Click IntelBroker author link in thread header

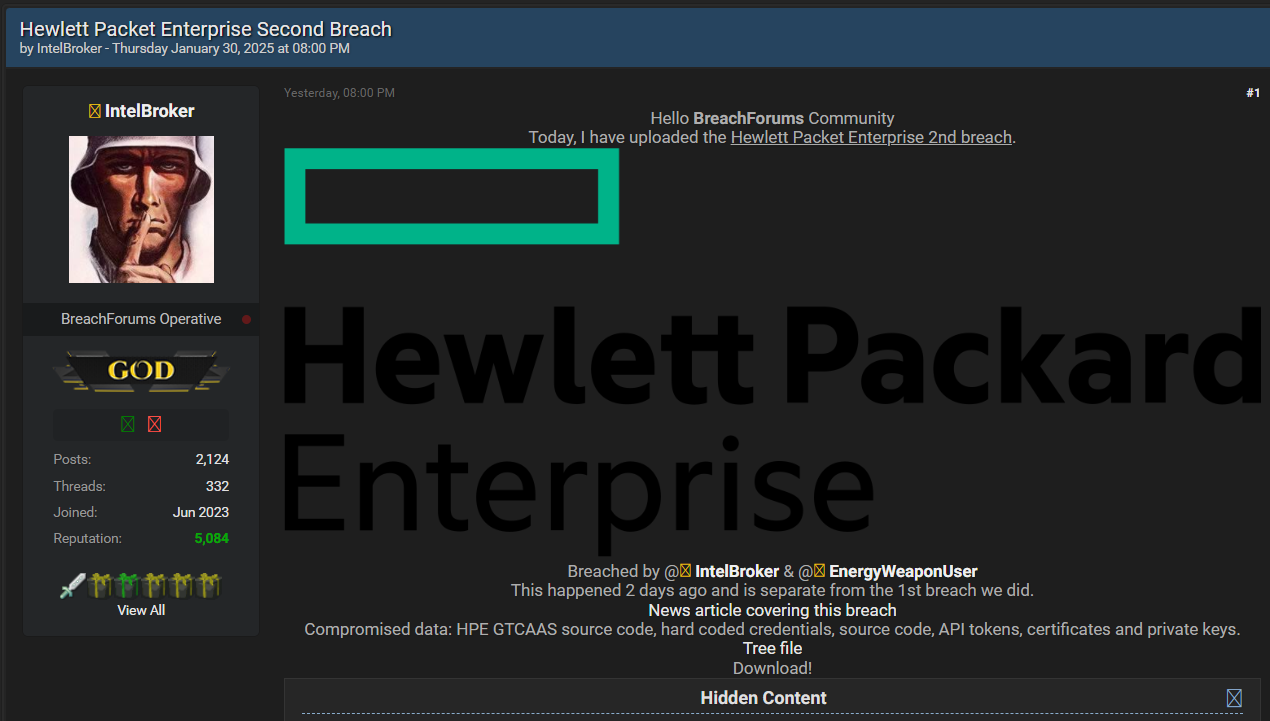point(69,48)
